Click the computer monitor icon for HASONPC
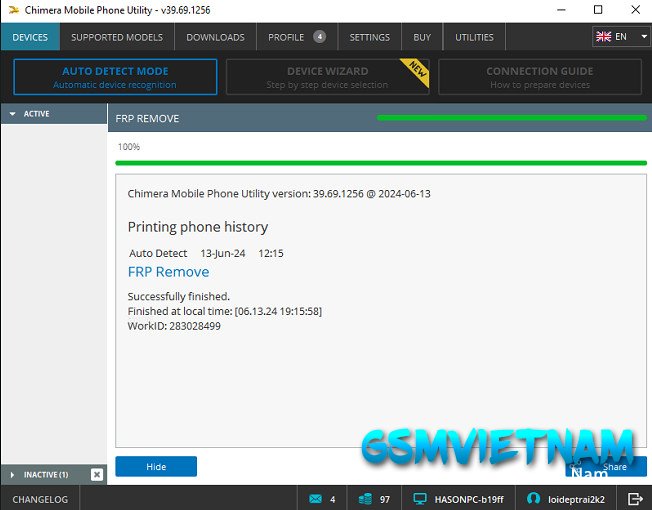Image resolution: width=652 pixels, height=510 pixels. [420, 499]
